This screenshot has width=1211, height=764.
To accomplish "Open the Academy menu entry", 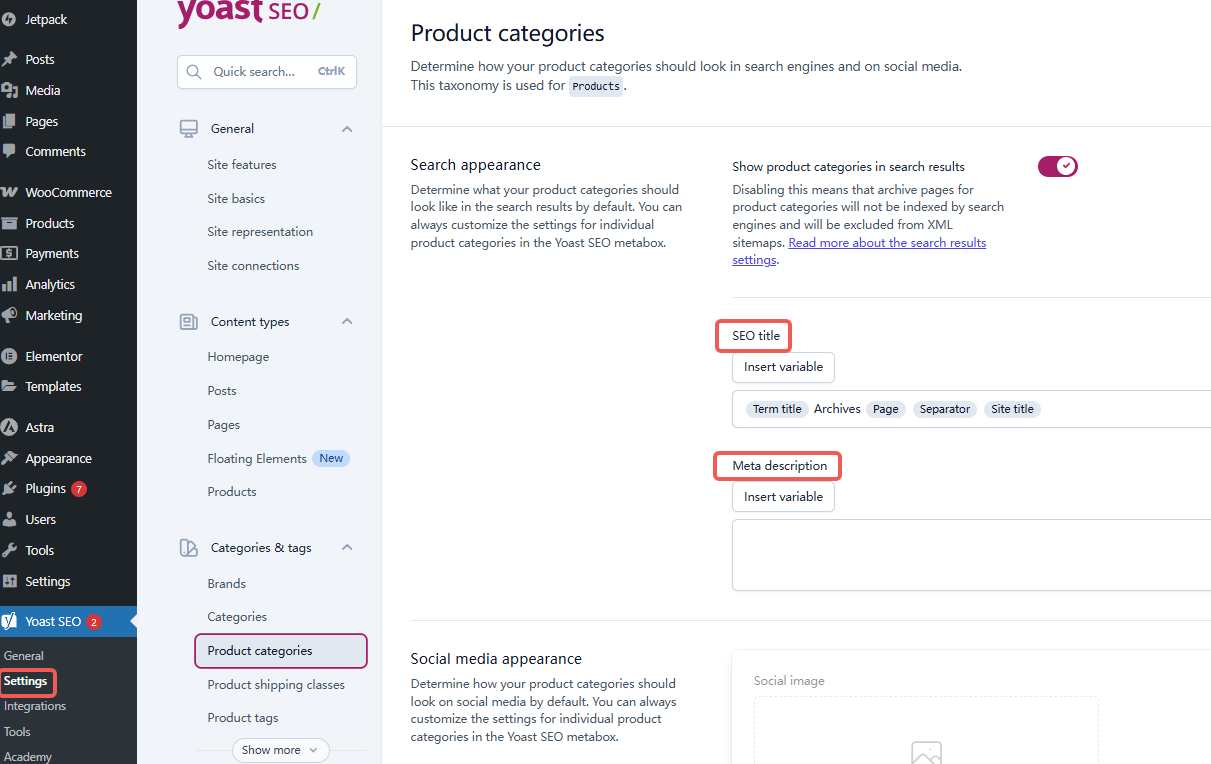I will [27, 756].
